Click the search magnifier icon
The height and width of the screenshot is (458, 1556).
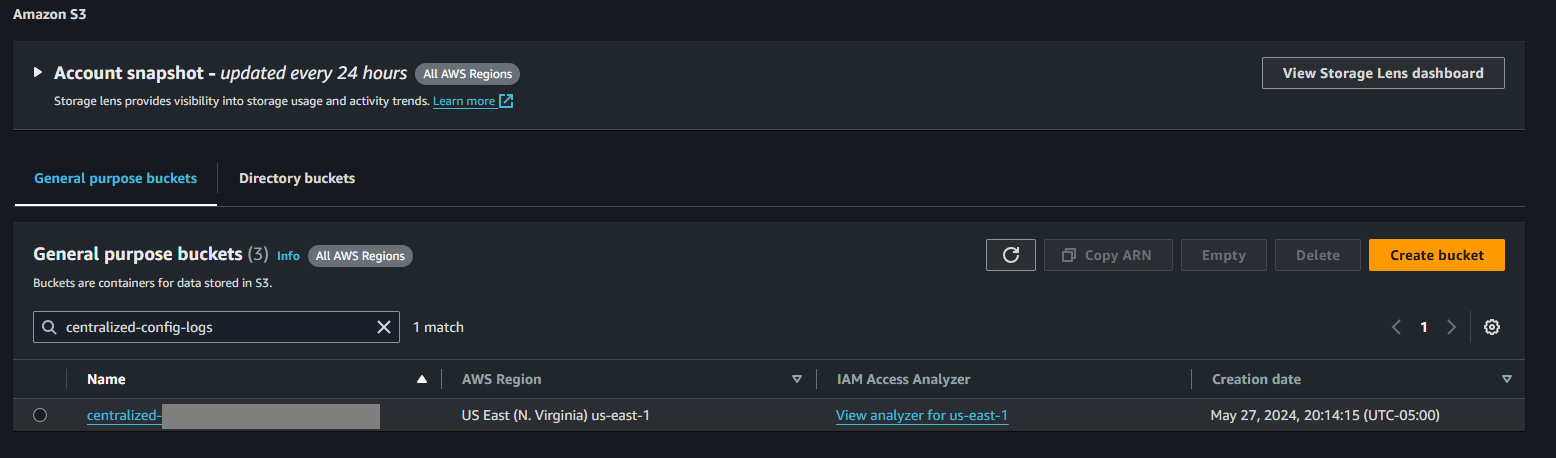tap(49, 327)
